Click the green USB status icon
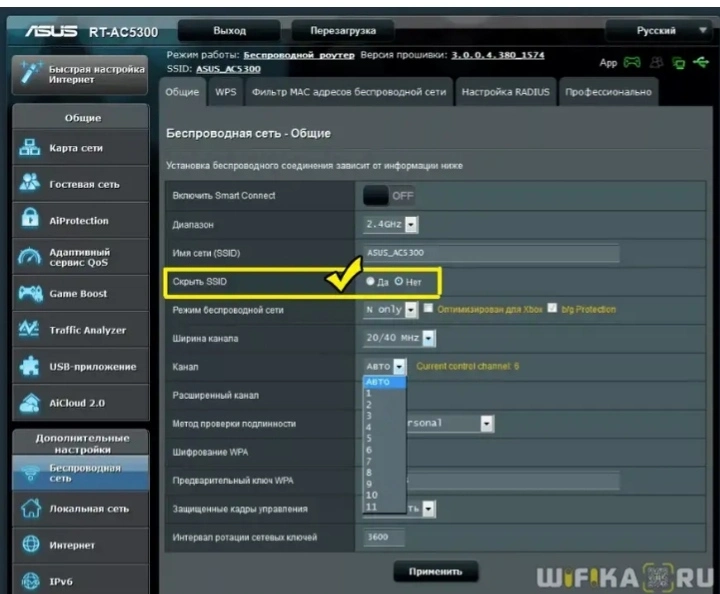 (x=701, y=62)
